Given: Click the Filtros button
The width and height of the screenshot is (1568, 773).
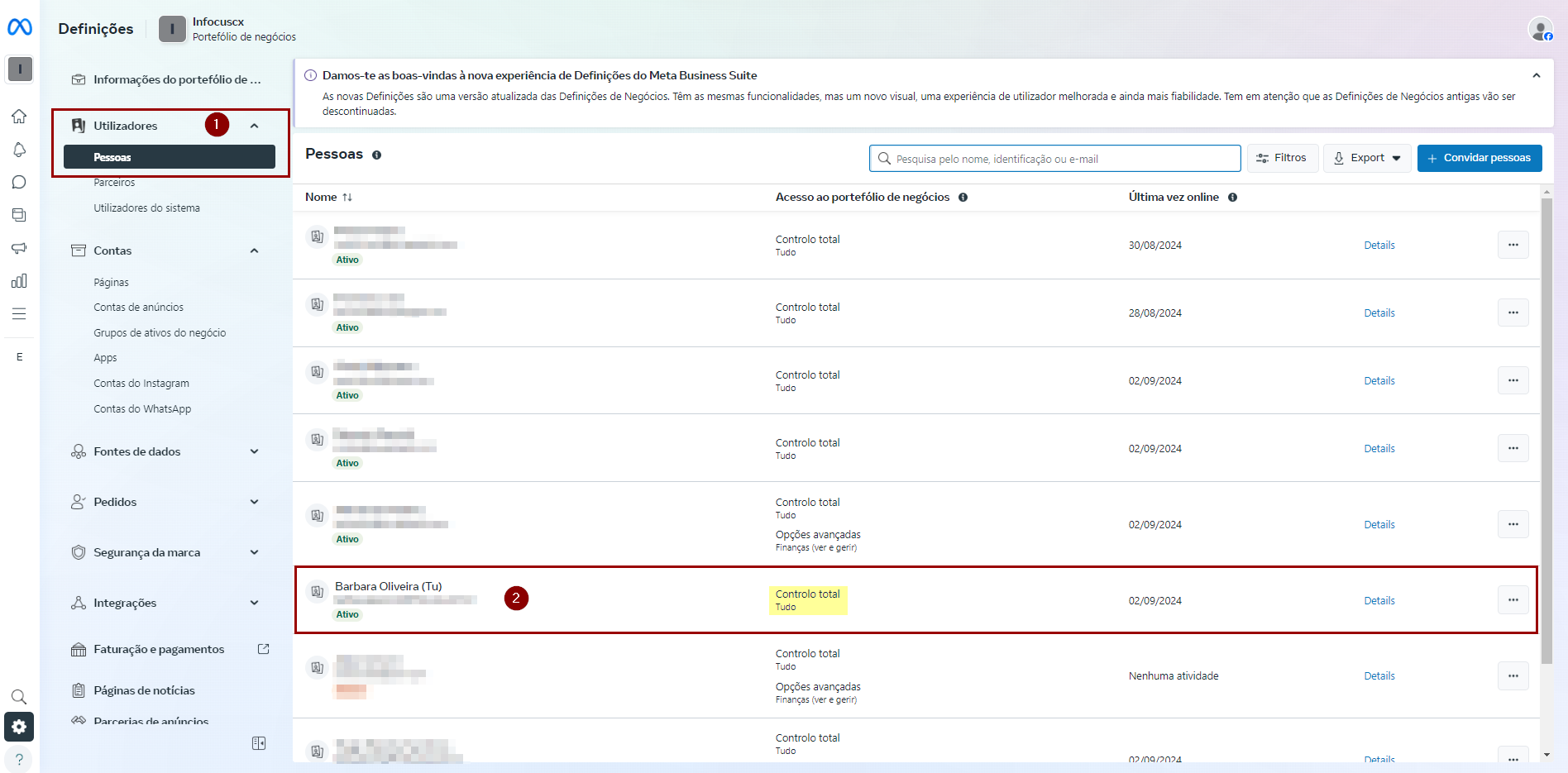Looking at the screenshot, I should click(x=1282, y=158).
